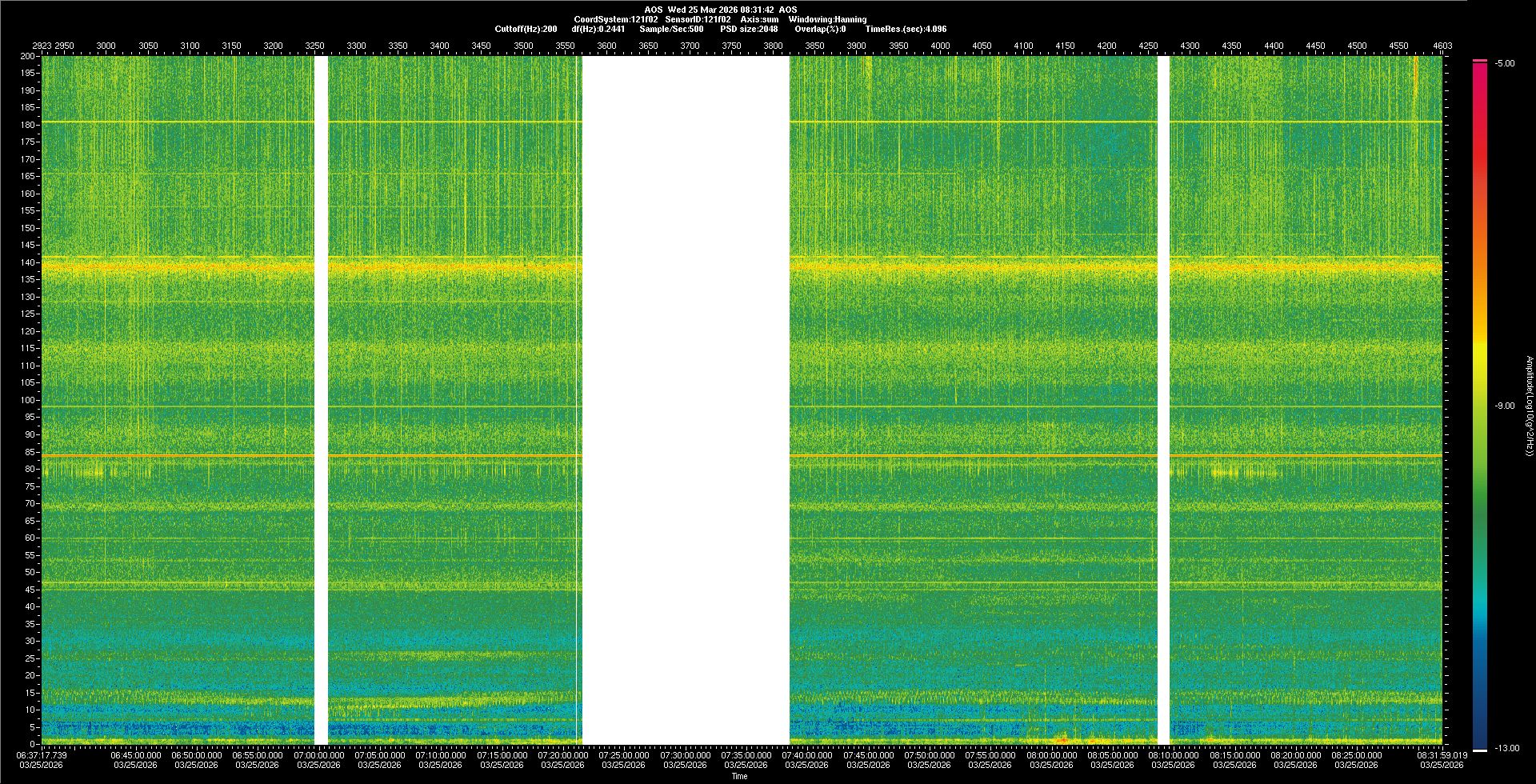Image resolution: width=1536 pixels, height=784 pixels.
Task: Click the Time axis title at bottom
Action: [x=739, y=777]
